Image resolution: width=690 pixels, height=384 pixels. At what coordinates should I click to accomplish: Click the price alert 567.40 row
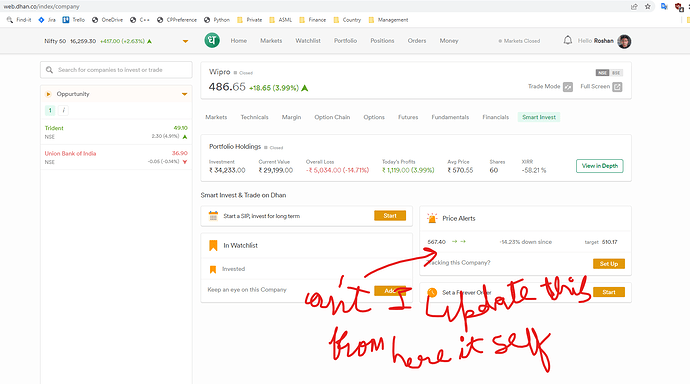pyautogui.click(x=525, y=242)
